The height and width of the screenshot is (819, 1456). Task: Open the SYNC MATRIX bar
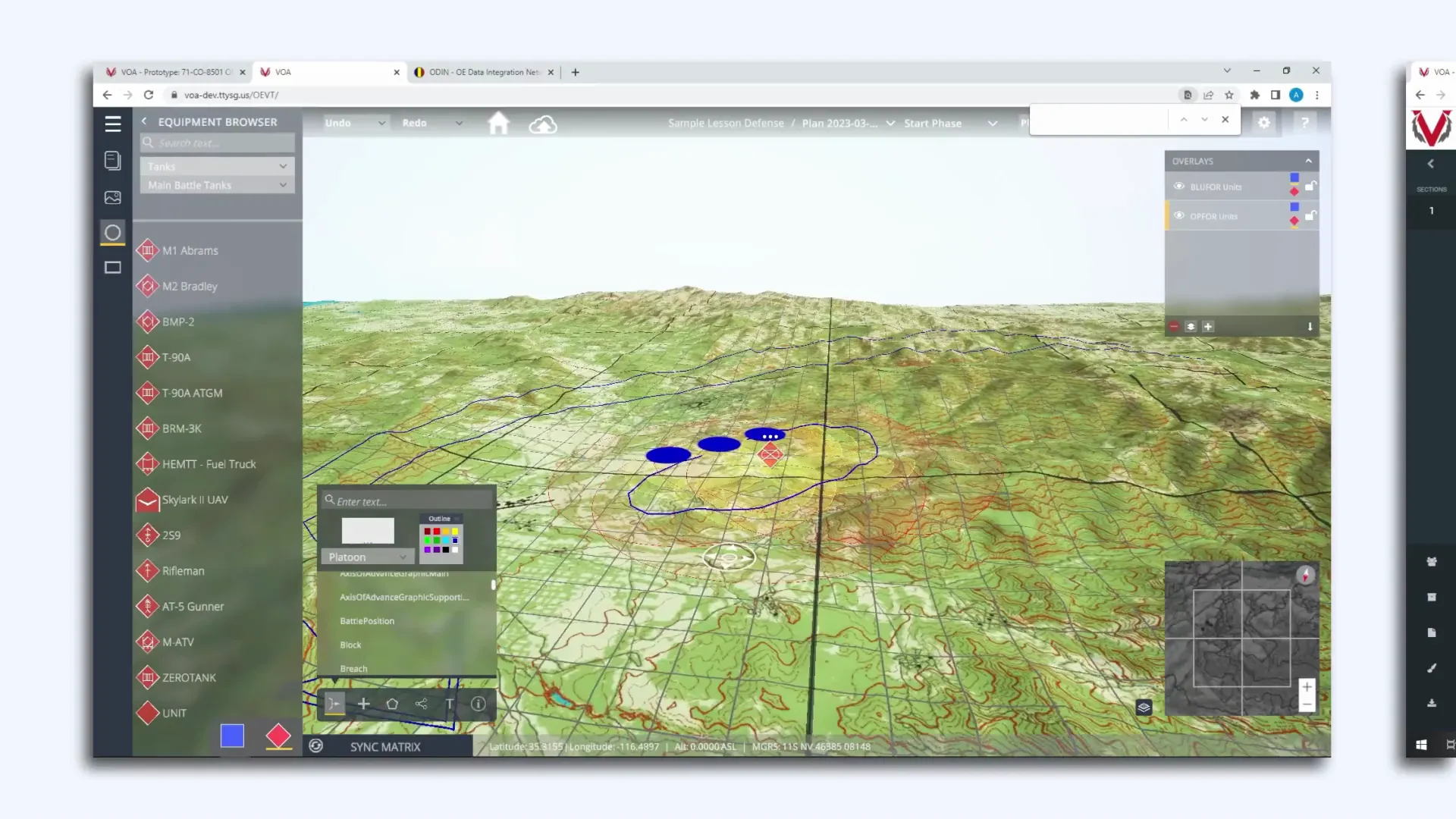click(384, 747)
